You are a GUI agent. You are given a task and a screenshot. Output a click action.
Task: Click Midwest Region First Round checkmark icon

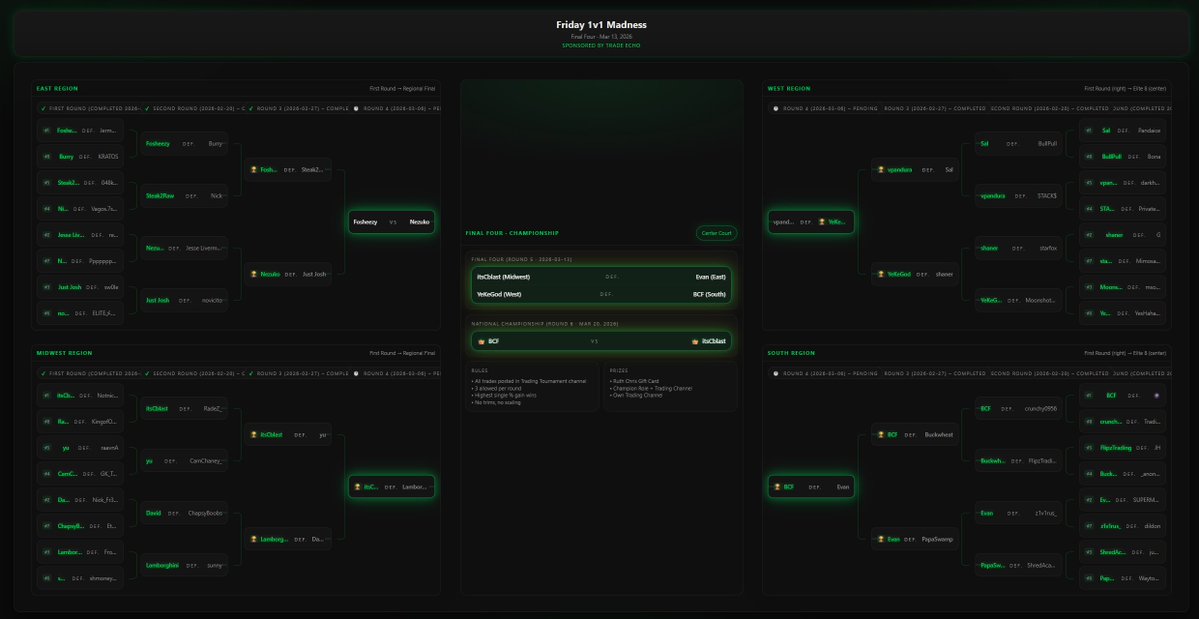pyautogui.click(x=44, y=374)
